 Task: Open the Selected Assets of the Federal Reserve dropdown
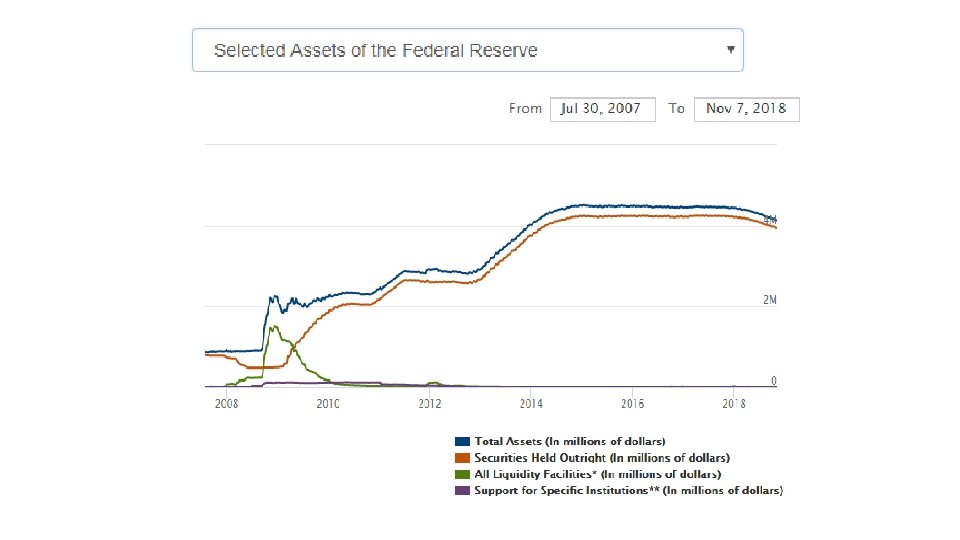[467, 50]
